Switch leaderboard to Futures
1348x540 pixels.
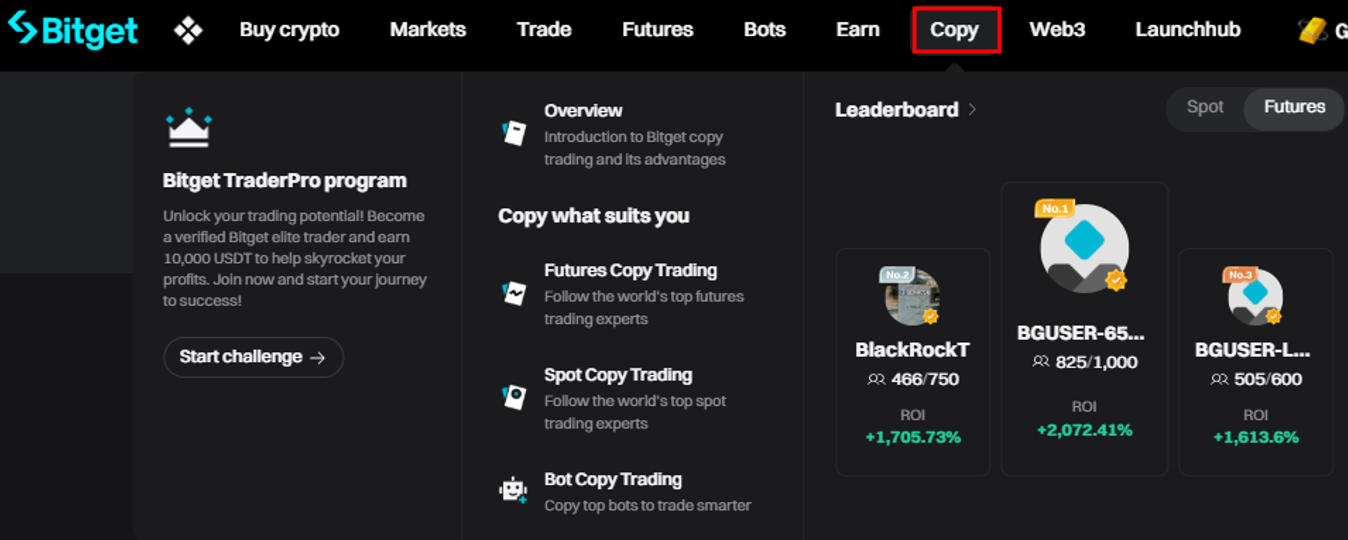click(x=1294, y=107)
